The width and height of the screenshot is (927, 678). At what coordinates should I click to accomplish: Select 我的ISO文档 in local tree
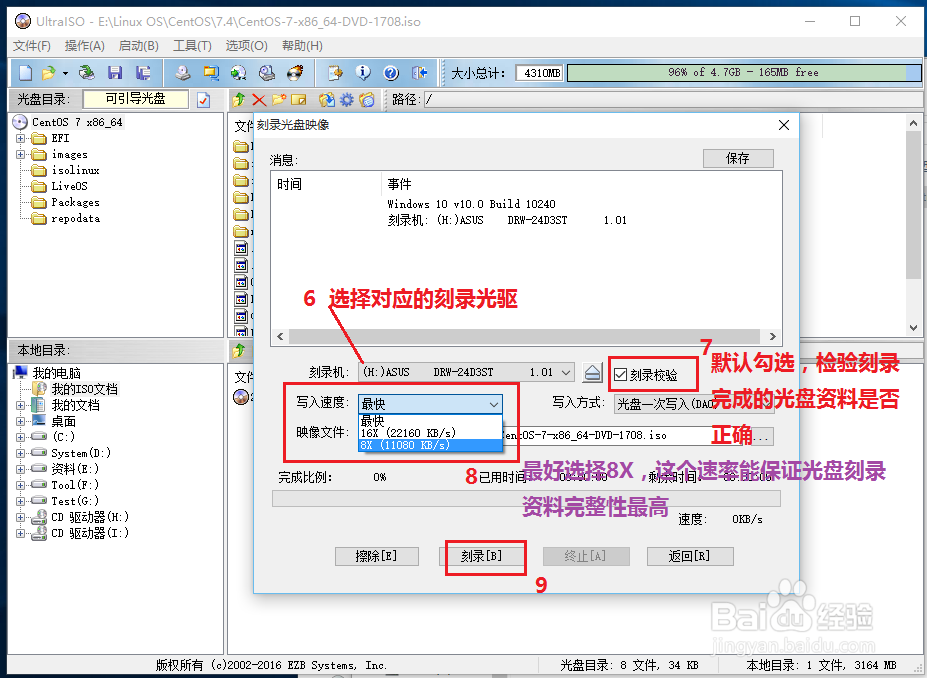[84, 389]
